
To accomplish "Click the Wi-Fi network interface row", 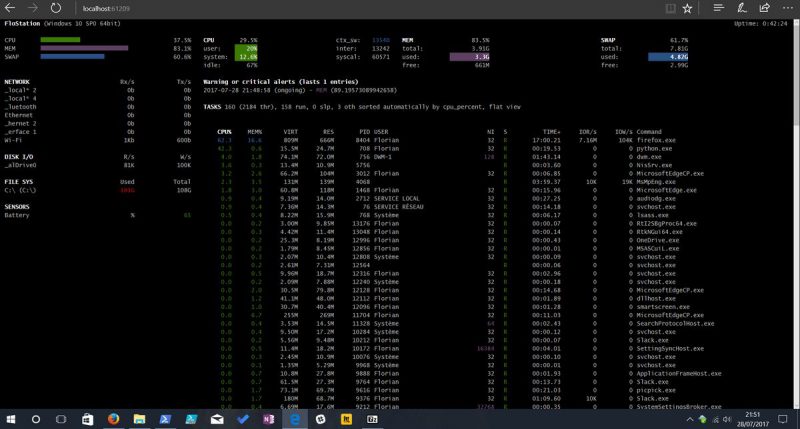I will pos(97,140).
